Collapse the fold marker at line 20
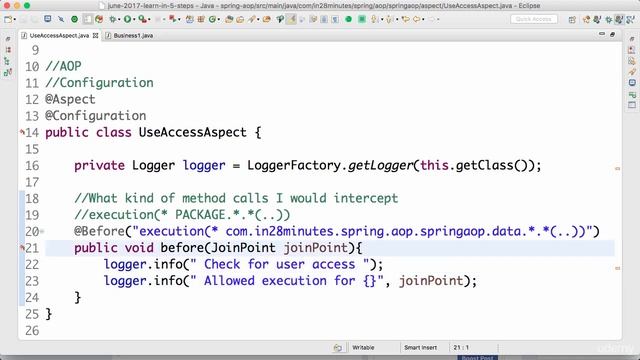Viewport: 640px width, 360px height. [42, 231]
